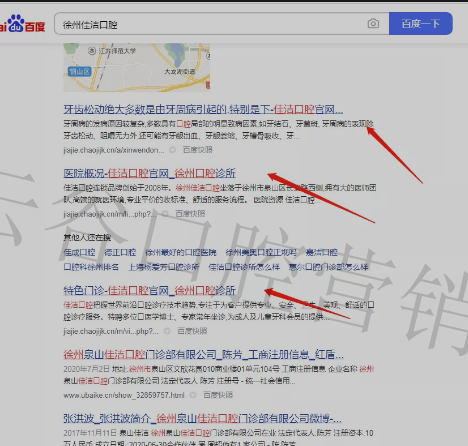Image resolution: width=468 pixels, height=446 pixels.
Task: Click the Baidu paw logo
Action: coord(22,23)
